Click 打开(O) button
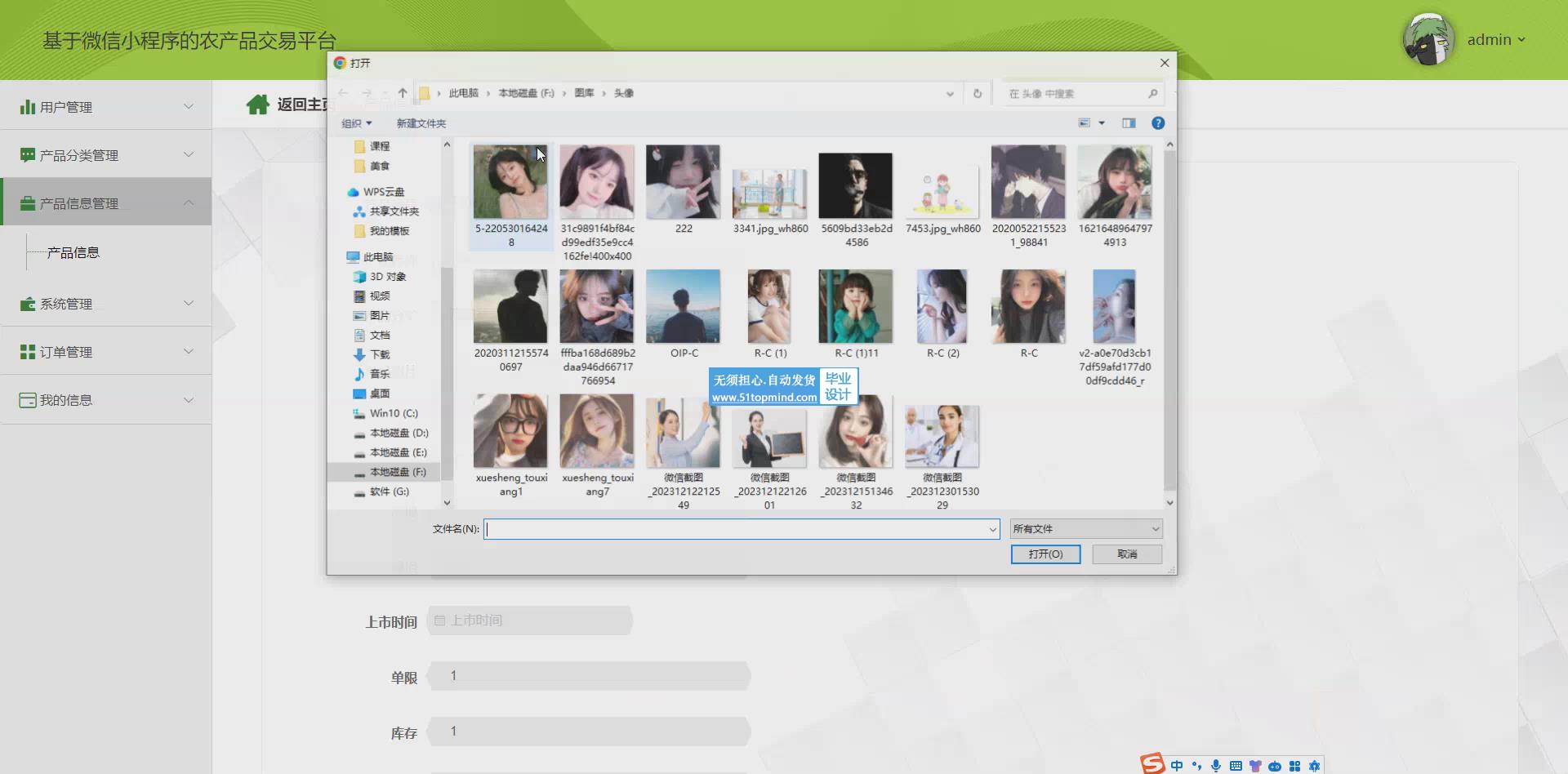This screenshot has height=774, width=1568. (x=1045, y=554)
